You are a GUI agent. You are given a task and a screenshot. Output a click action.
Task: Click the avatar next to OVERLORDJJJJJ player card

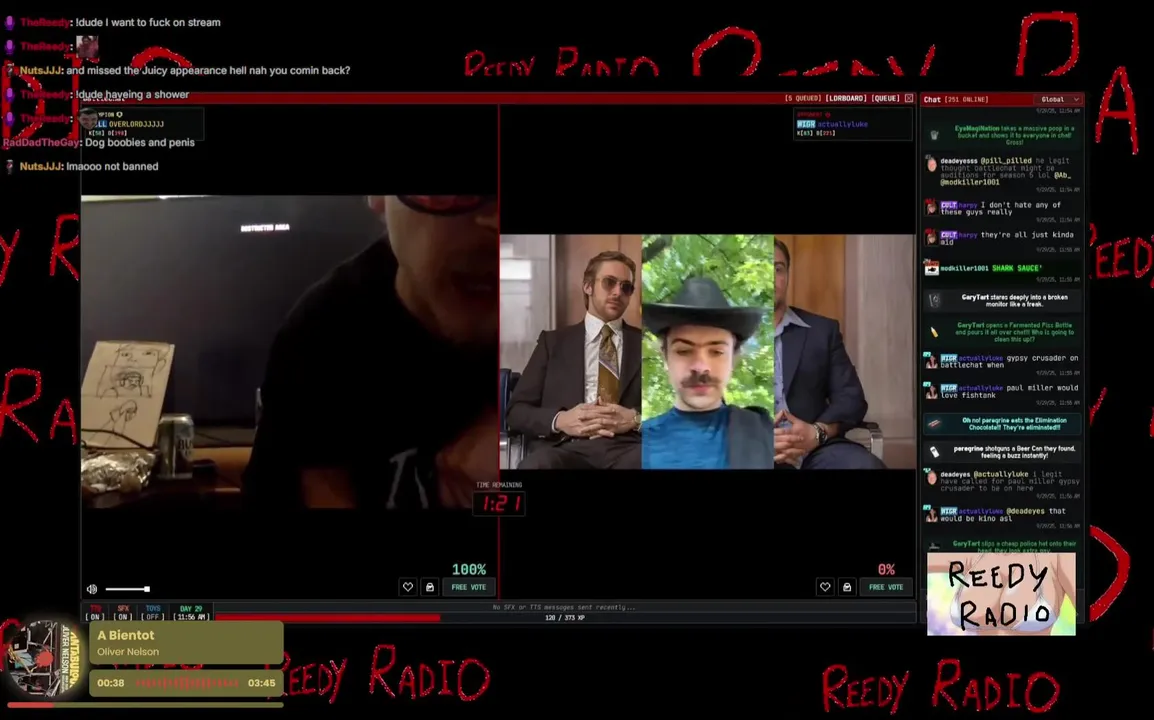pyautogui.click(x=88, y=119)
